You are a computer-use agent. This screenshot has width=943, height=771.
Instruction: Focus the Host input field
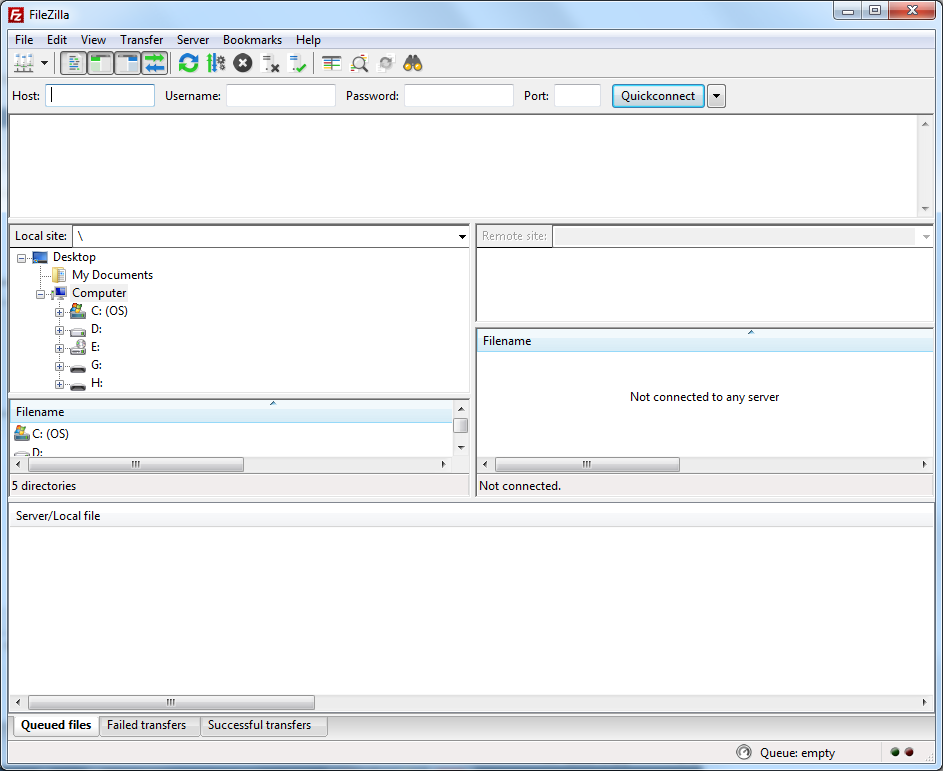[100, 96]
